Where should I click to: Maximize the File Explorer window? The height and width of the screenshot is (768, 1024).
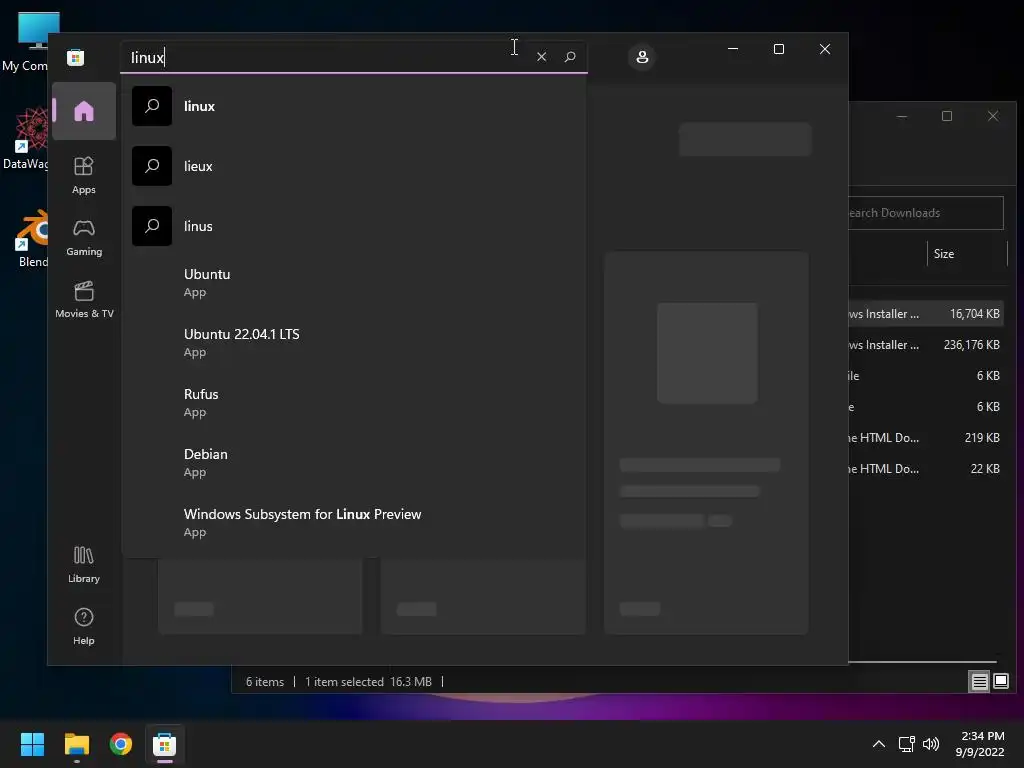coord(947,116)
